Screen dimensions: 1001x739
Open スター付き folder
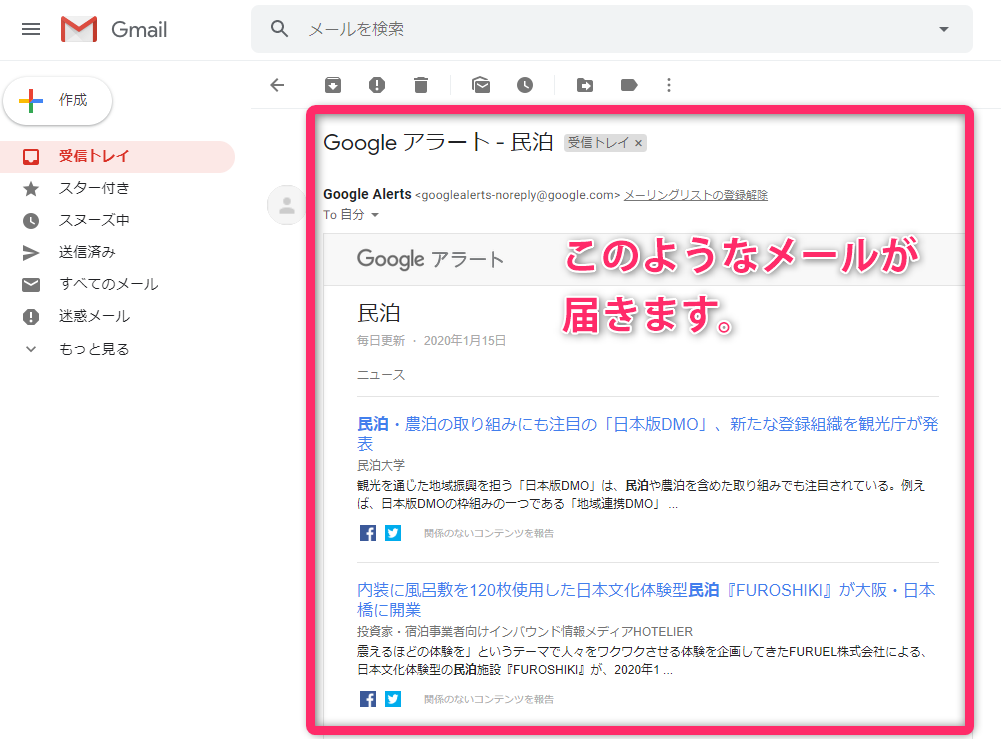tap(94, 188)
